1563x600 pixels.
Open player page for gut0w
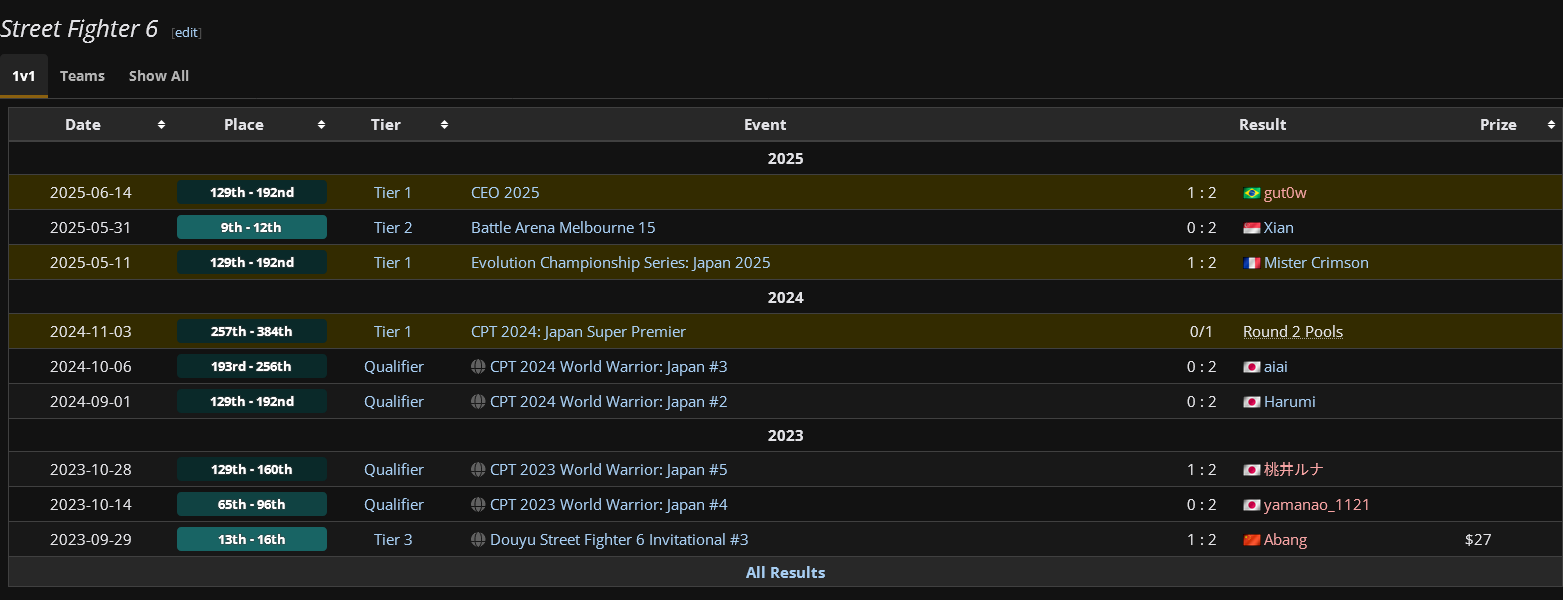click(1285, 193)
